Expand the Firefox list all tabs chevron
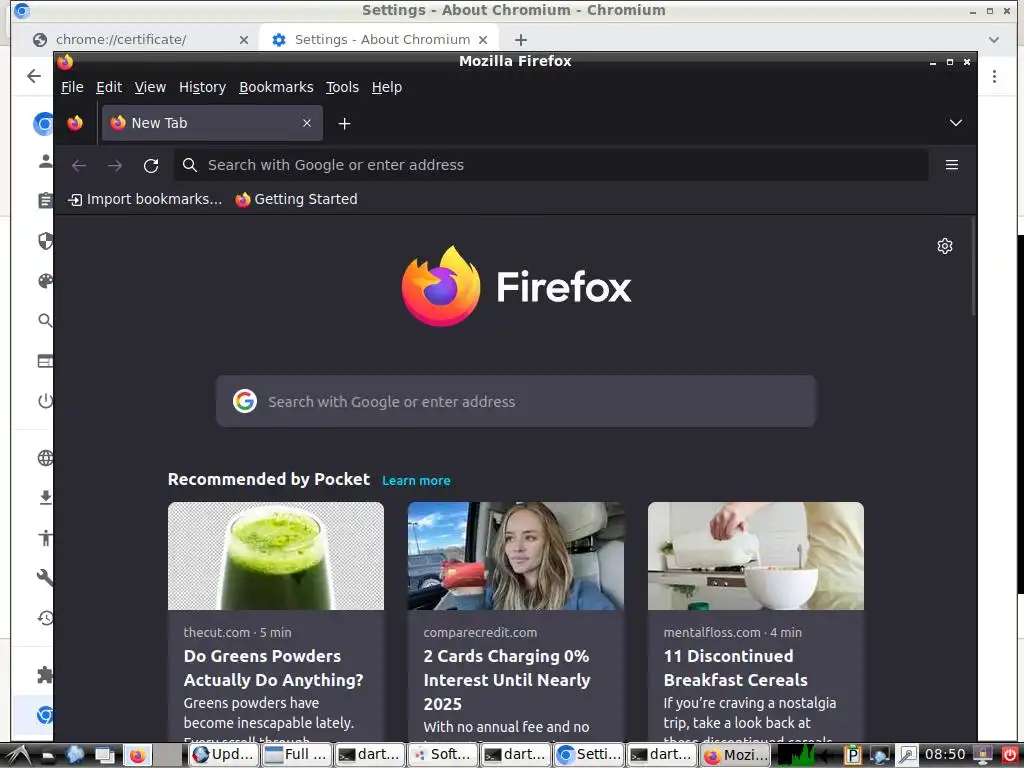This screenshot has width=1024, height=768. (955, 123)
